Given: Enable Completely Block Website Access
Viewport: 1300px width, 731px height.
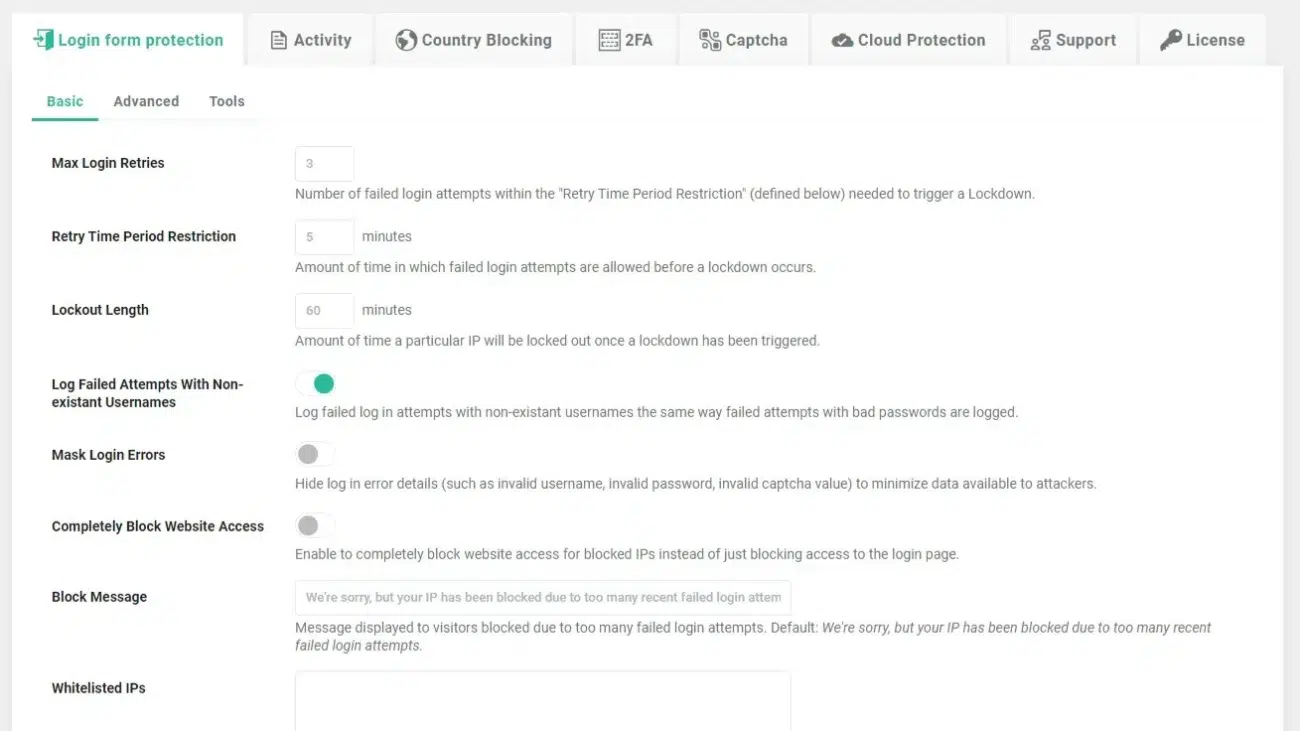Looking at the screenshot, I should click(315, 525).
